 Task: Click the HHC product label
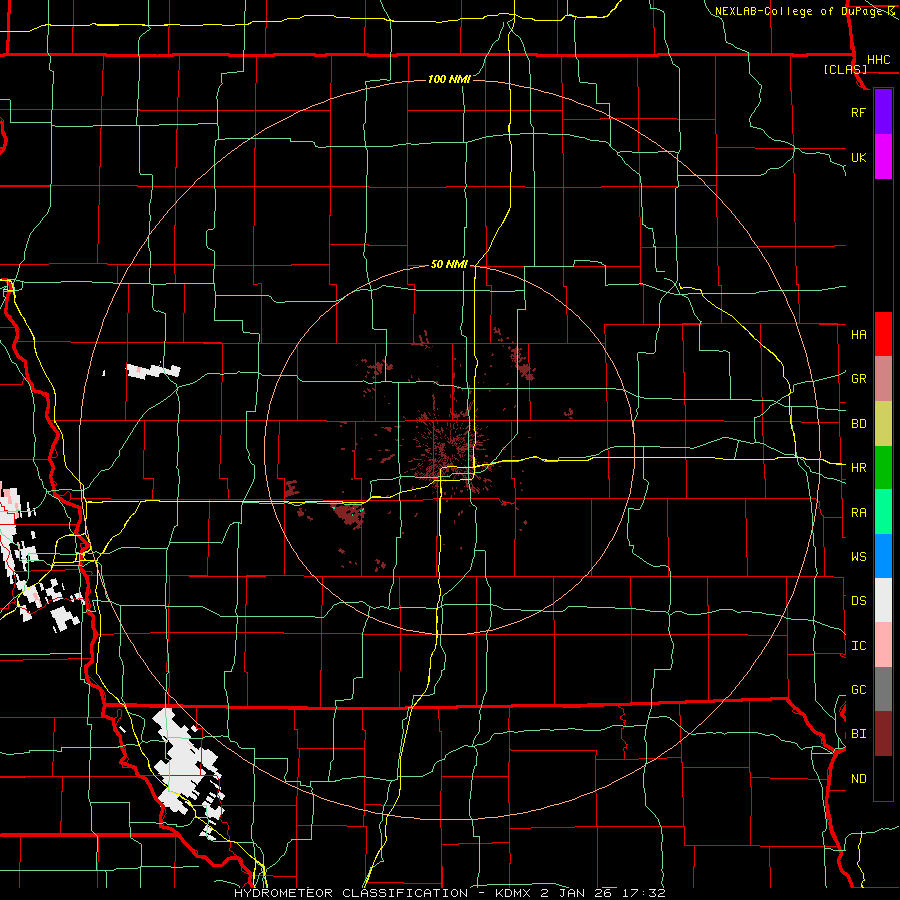click(878, 59)
